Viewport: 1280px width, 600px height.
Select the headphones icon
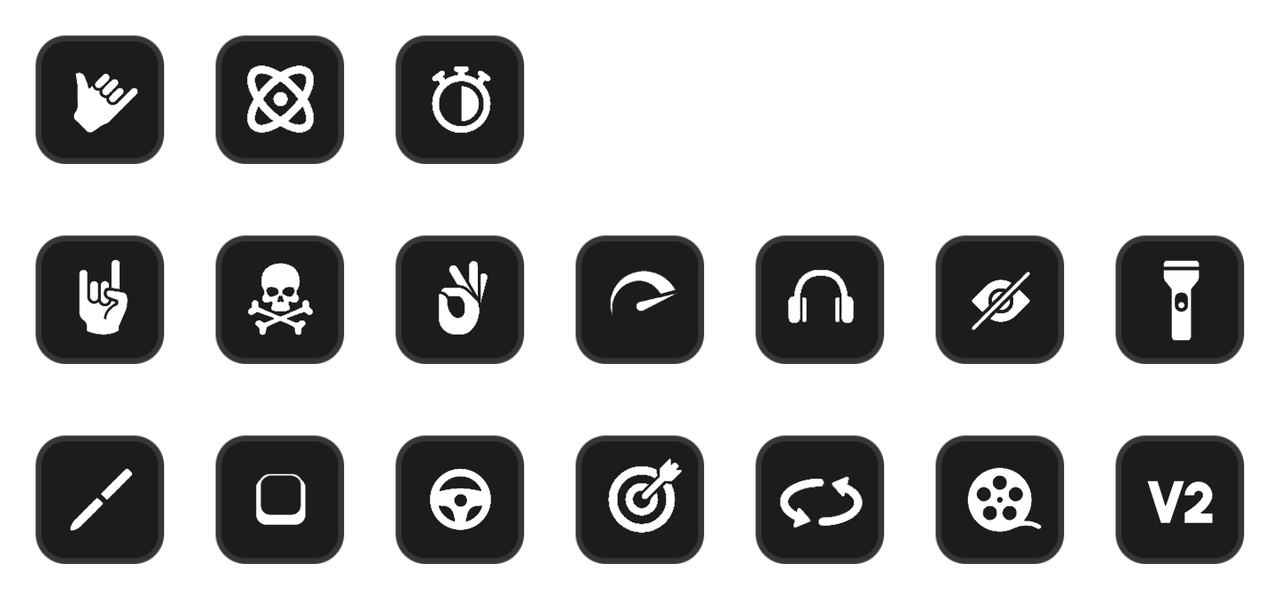click(x=820, y=300)
